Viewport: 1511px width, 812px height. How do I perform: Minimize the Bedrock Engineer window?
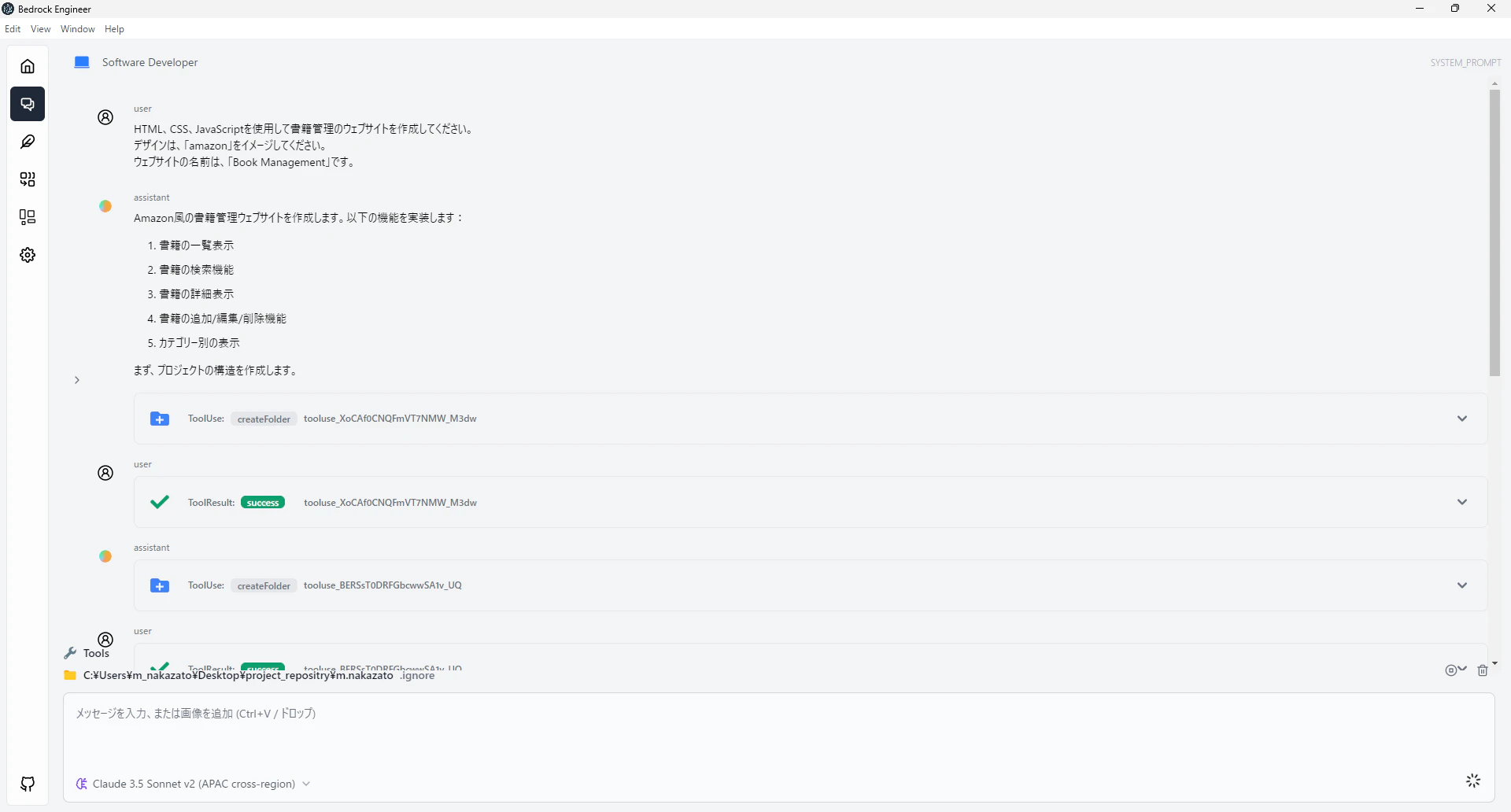[x=1420, y=9]
